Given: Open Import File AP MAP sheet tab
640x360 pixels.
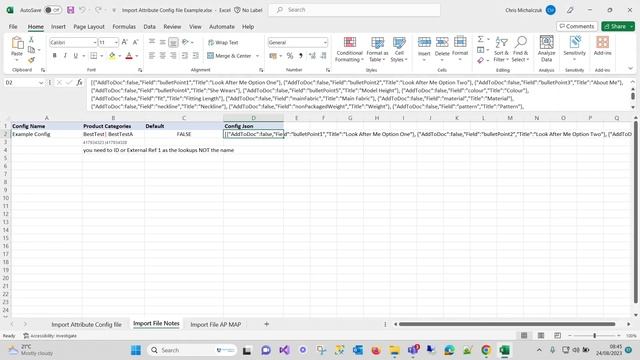Looking at the screenshot, I should pyautogui.click(x=216, y=324).
